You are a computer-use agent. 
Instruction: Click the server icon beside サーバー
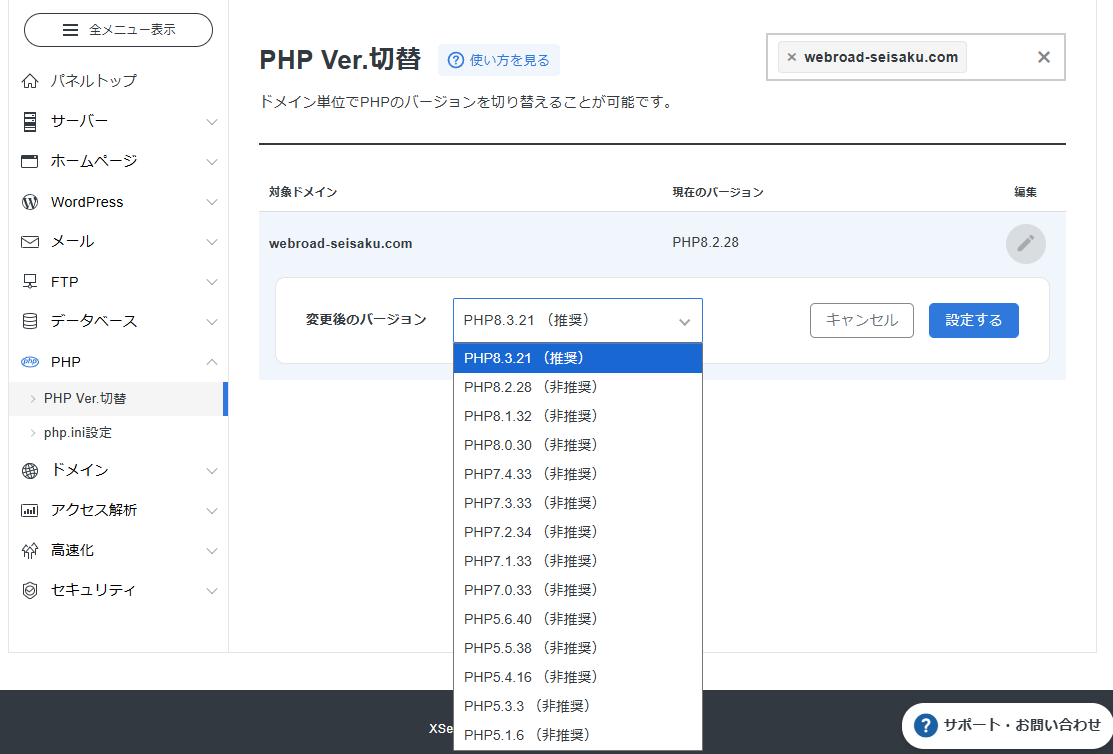[30, 121]
